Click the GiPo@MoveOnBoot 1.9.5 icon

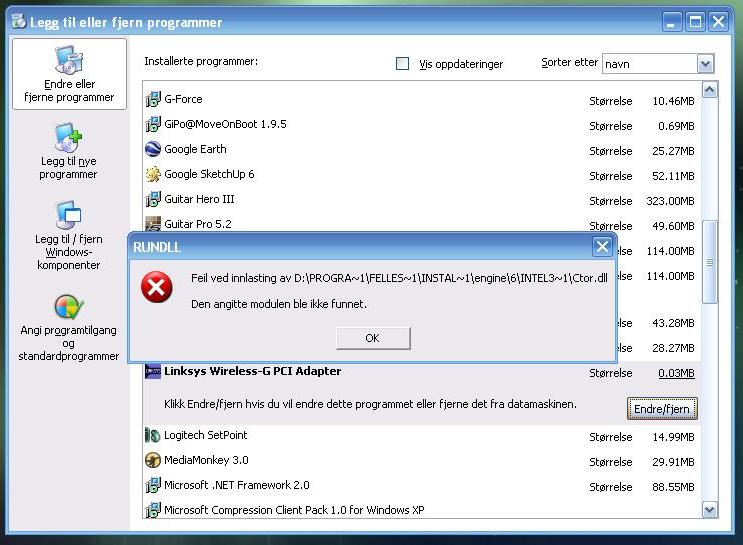point(153,124)
